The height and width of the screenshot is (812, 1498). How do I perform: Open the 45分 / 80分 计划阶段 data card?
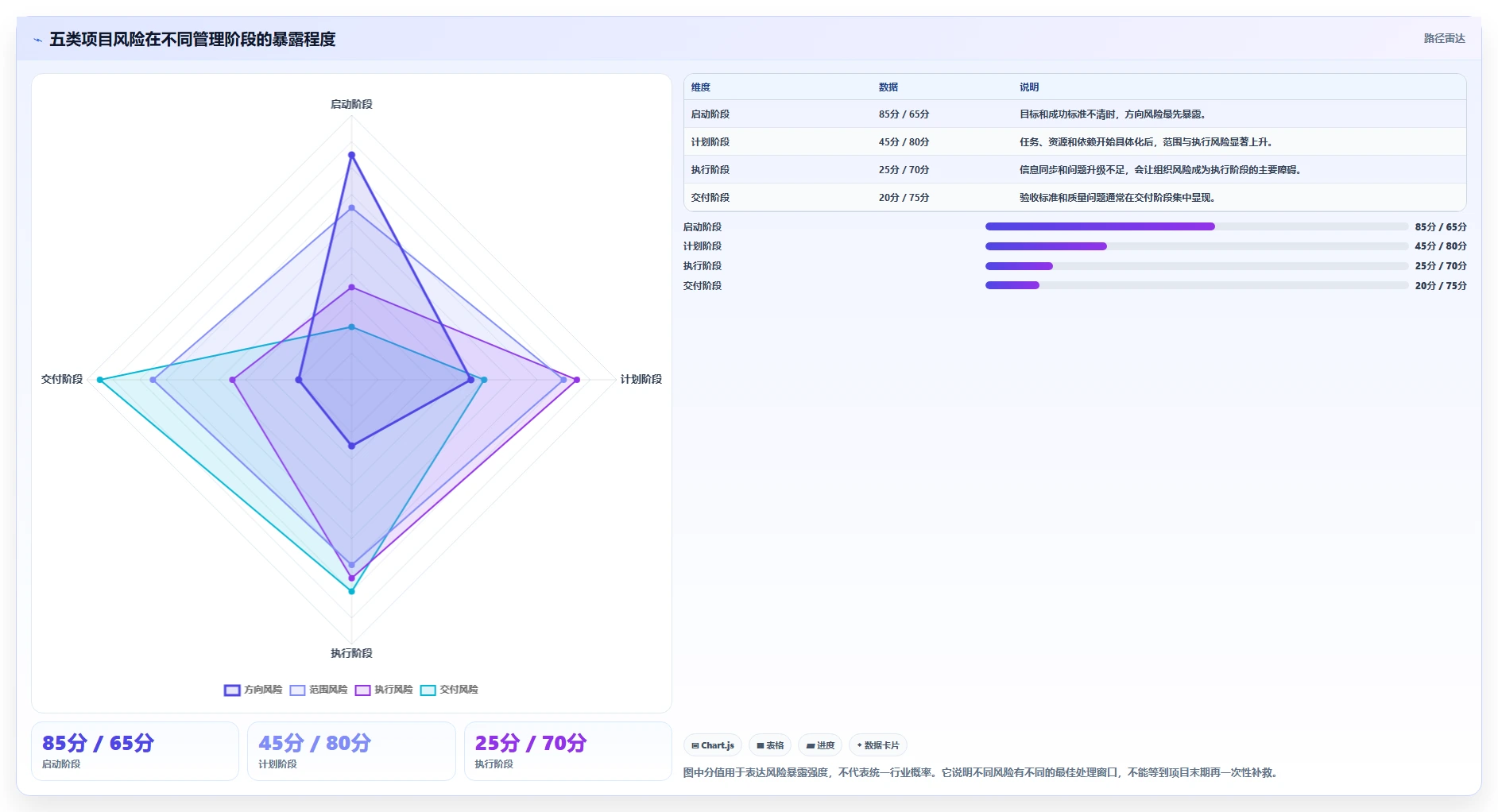(351, 751)
